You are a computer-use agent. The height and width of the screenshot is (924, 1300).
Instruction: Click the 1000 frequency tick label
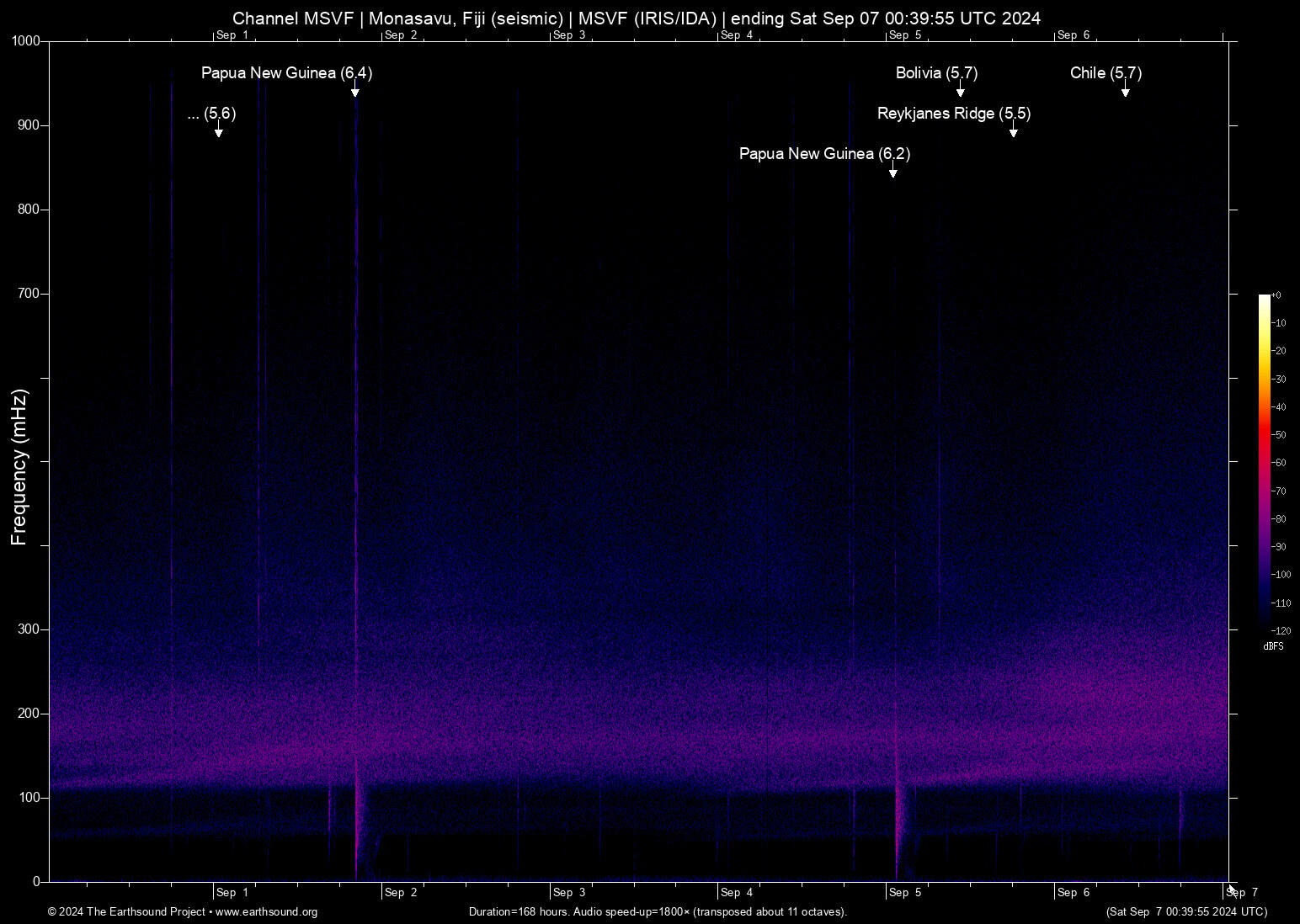tap(26, 40)
